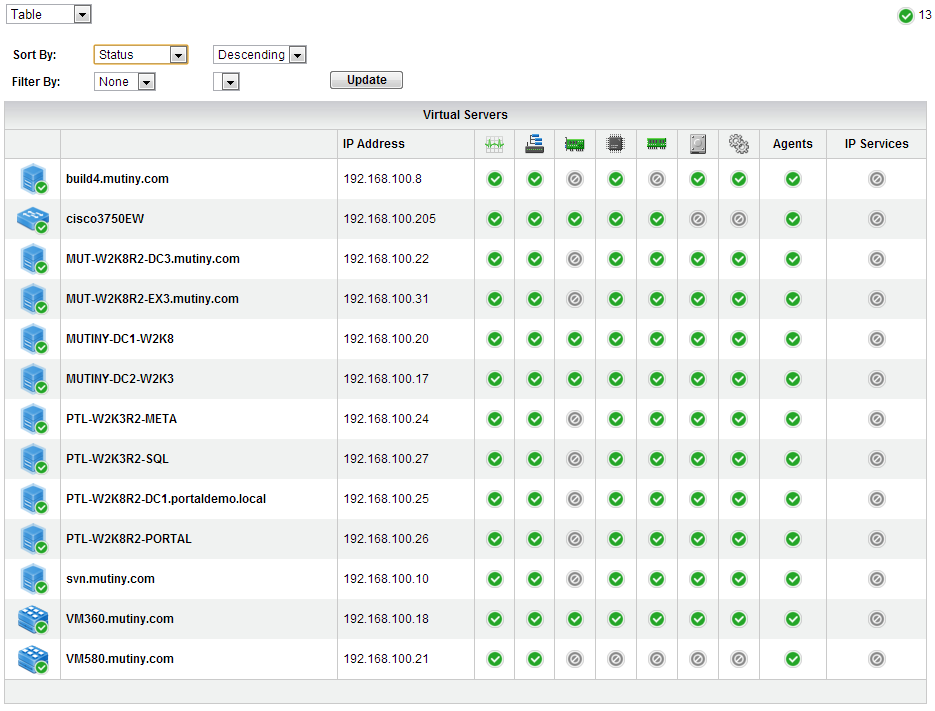Screen dimensions: 935x711
Task: Click MUTINY-DC2-W2K3 heartbeat status icon
Action: click(494, 379)
